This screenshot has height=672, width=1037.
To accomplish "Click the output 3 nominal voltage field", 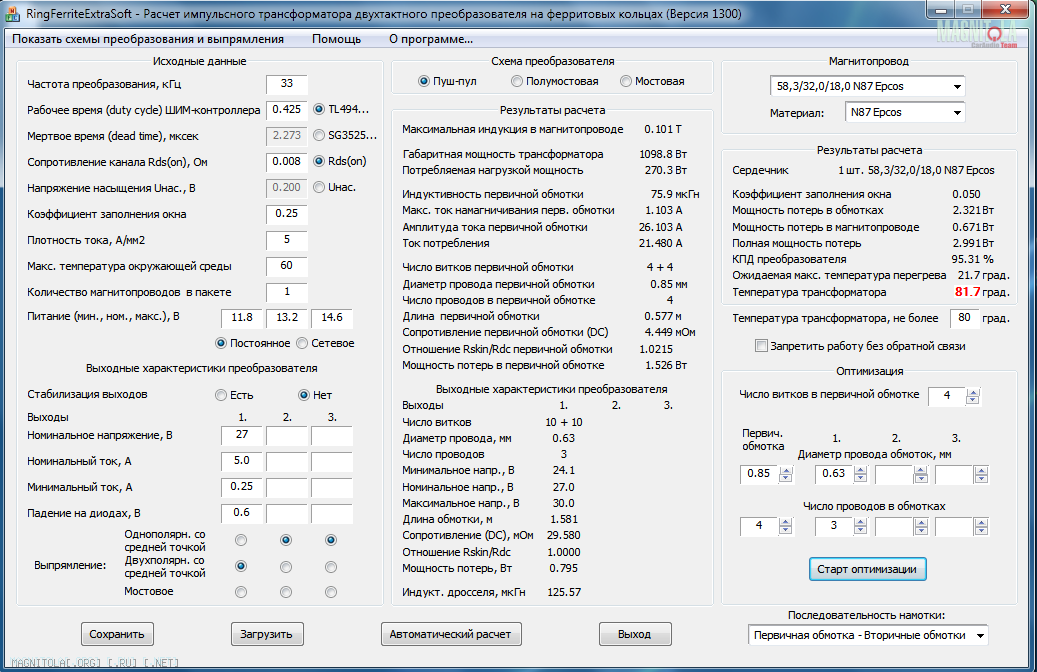I will tap(331, 435).
